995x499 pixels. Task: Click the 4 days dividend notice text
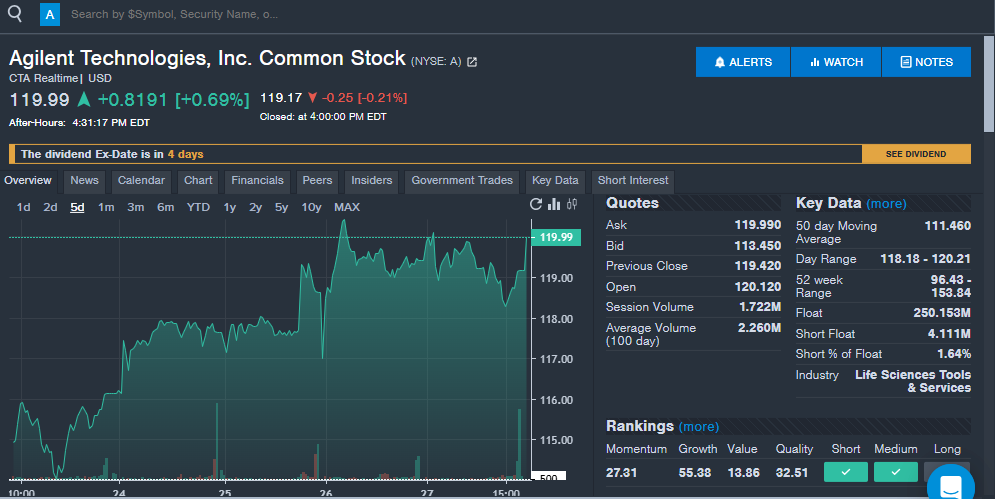(x=185, y=154)
